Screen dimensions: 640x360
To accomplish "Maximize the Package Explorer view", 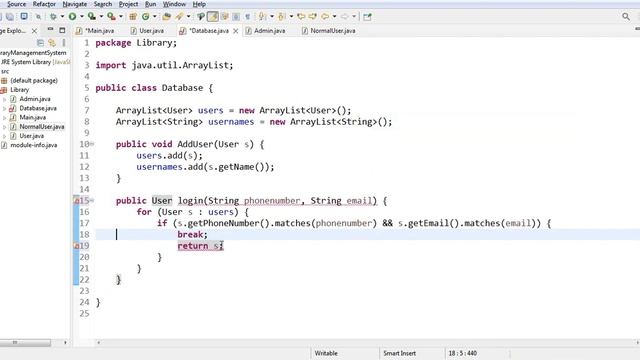I will [62, 30].
